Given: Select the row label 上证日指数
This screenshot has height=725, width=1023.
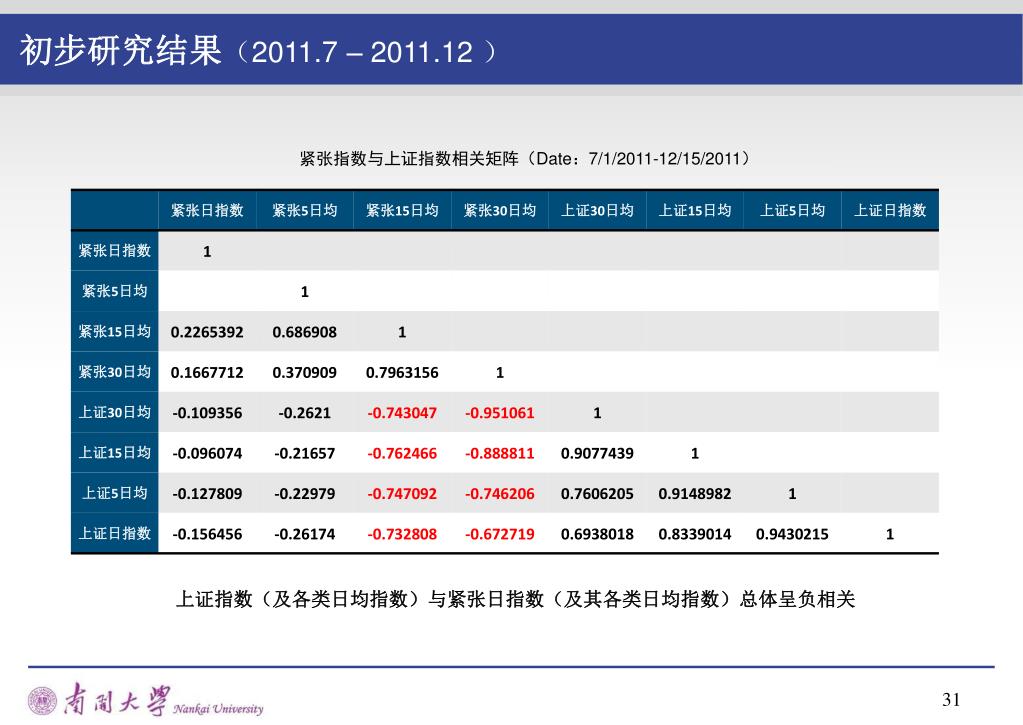Looking at the screenshot, I should point(115,534).
